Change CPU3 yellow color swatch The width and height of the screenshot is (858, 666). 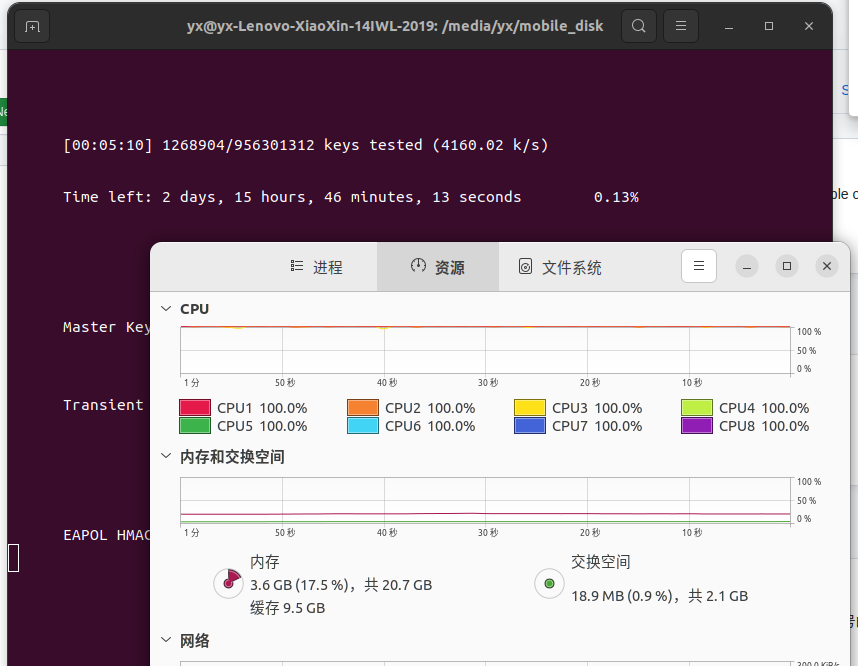pyautogui.click(x=530, y=408)
